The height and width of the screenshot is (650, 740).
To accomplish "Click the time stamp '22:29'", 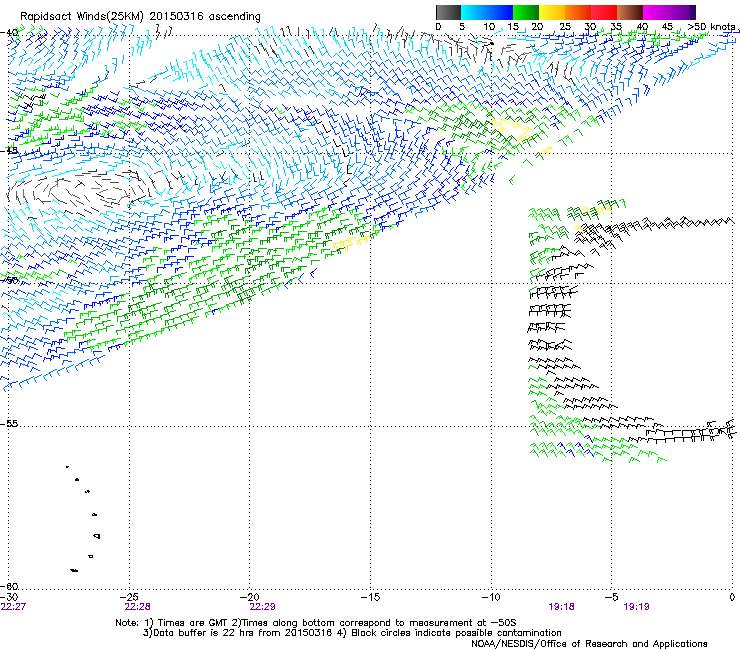I will pos(262,607).
